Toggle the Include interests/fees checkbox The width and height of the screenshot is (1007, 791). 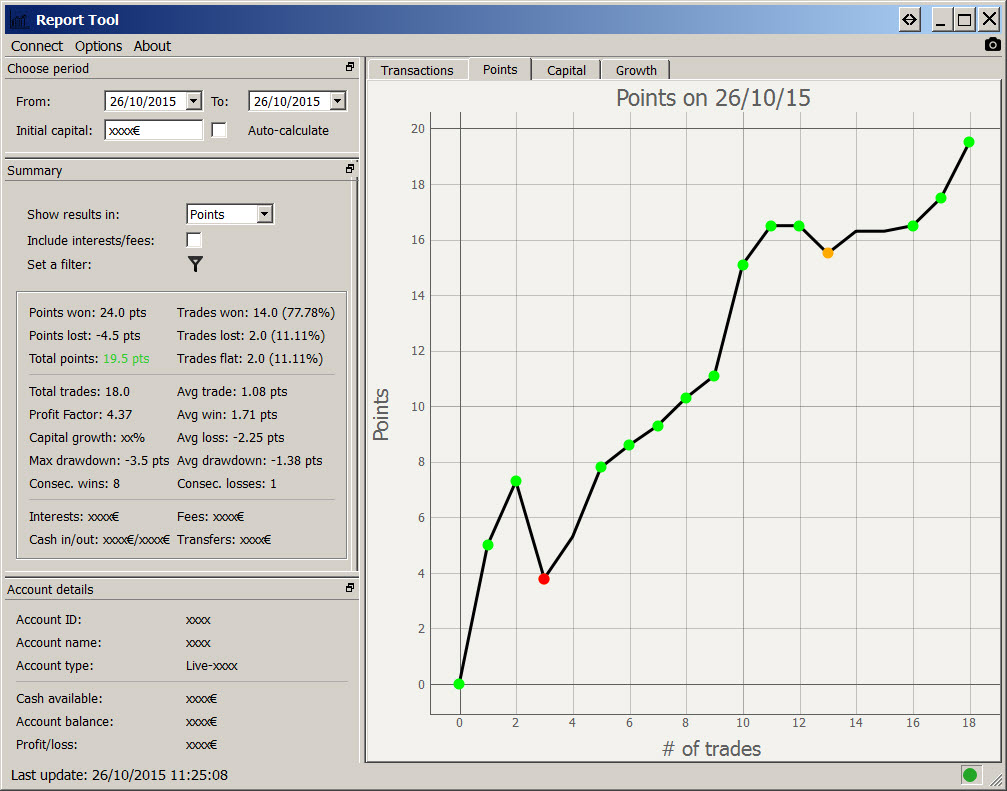coord(194,240)
